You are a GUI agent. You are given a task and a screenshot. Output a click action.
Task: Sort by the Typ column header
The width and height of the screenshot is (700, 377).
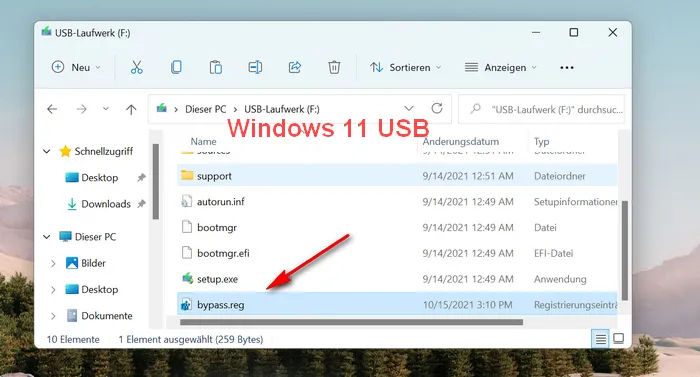(x=542, y=142)
